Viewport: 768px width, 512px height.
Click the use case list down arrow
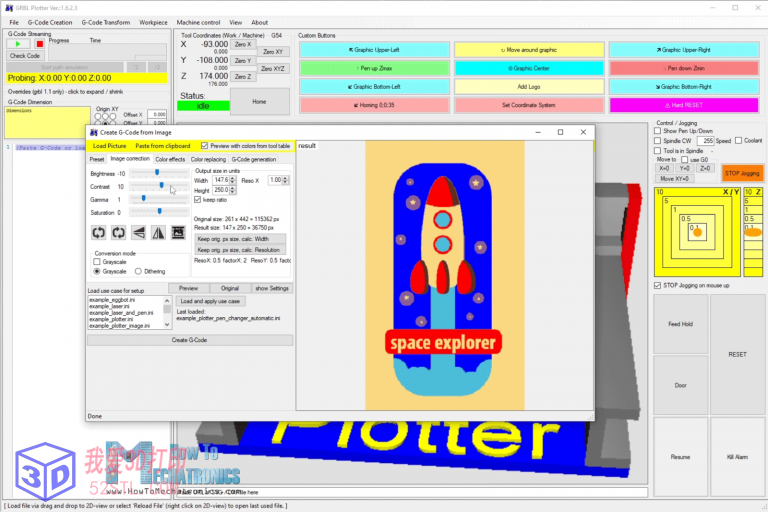[167, 324]
